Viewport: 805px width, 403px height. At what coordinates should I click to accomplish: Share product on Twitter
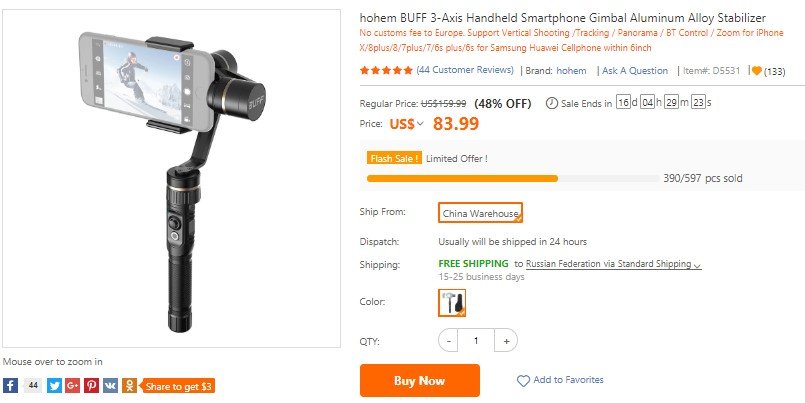[55, 385]
